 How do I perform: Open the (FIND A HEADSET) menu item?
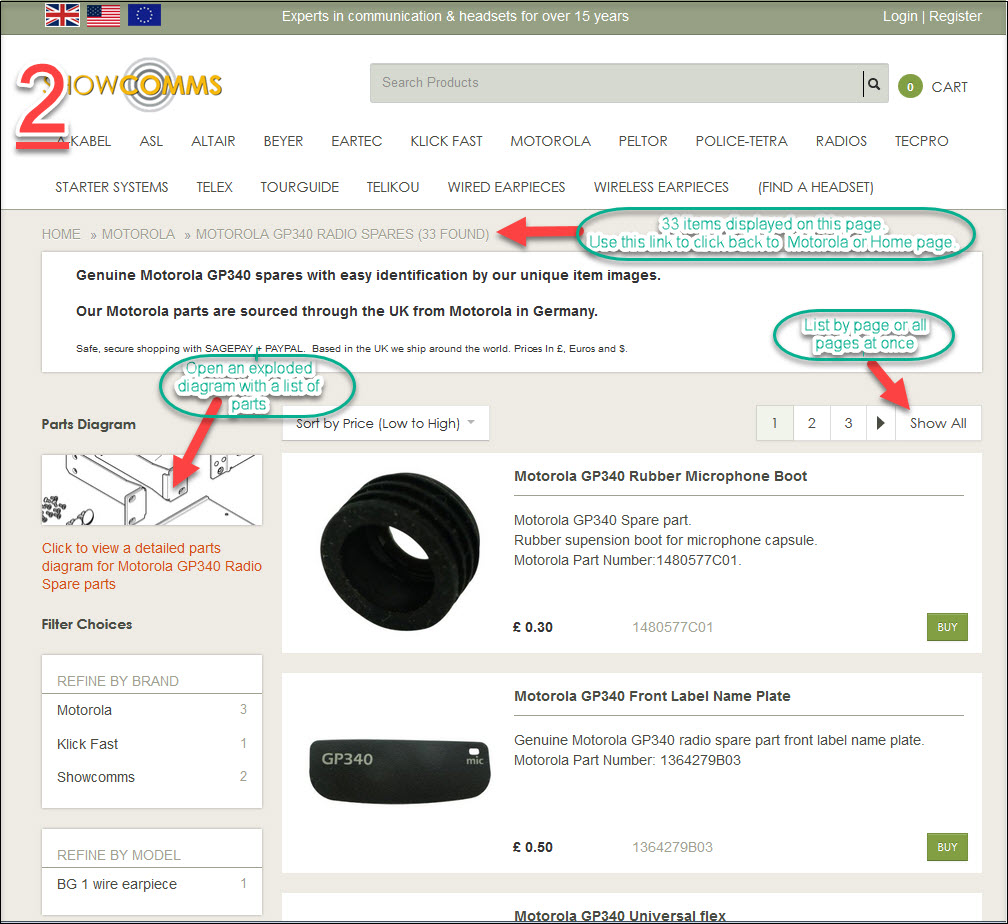(815, 187)
